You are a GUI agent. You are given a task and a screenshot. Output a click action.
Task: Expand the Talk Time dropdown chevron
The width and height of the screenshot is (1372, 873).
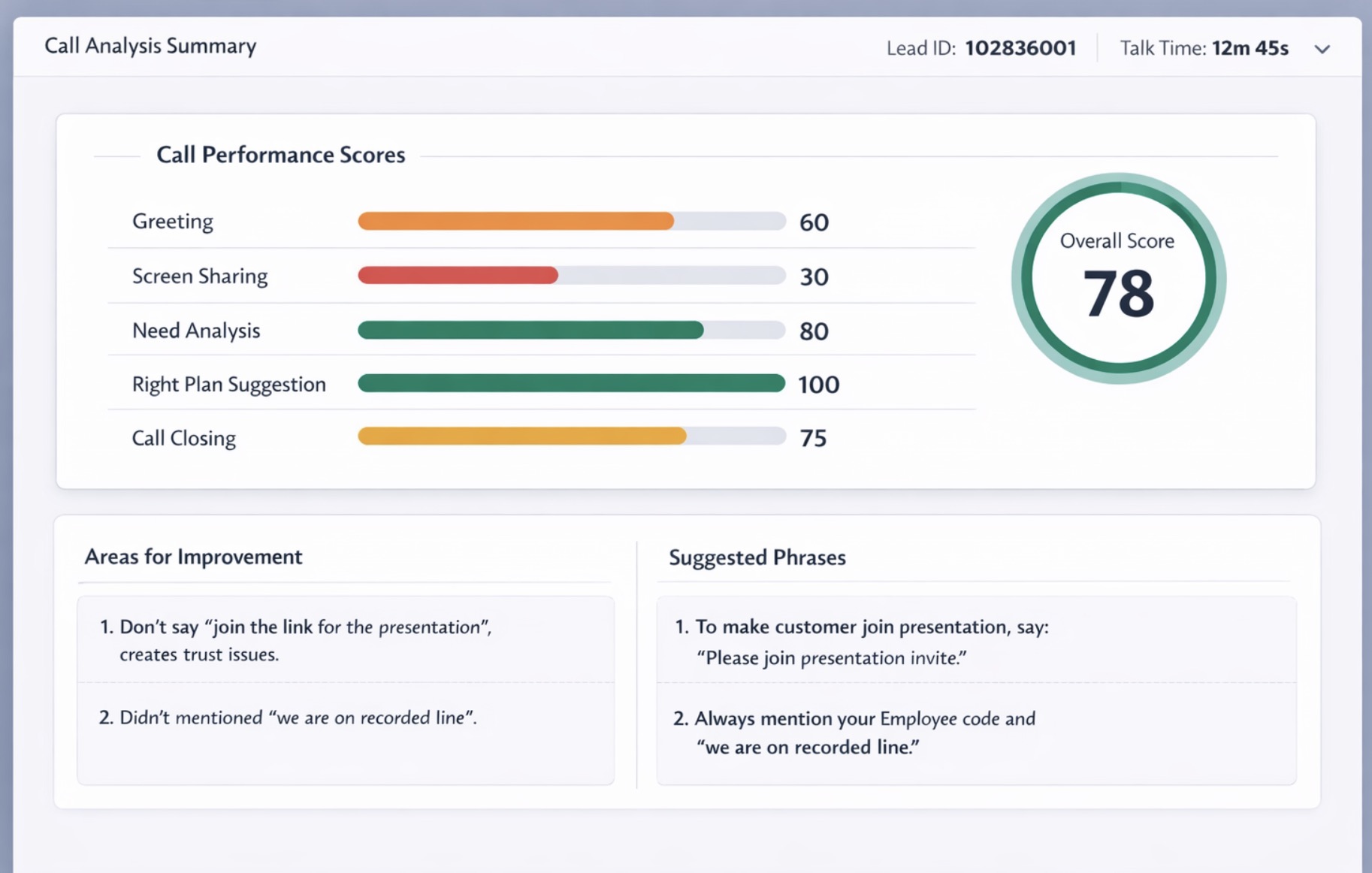pyautogui.click(x=1322, y=48)
